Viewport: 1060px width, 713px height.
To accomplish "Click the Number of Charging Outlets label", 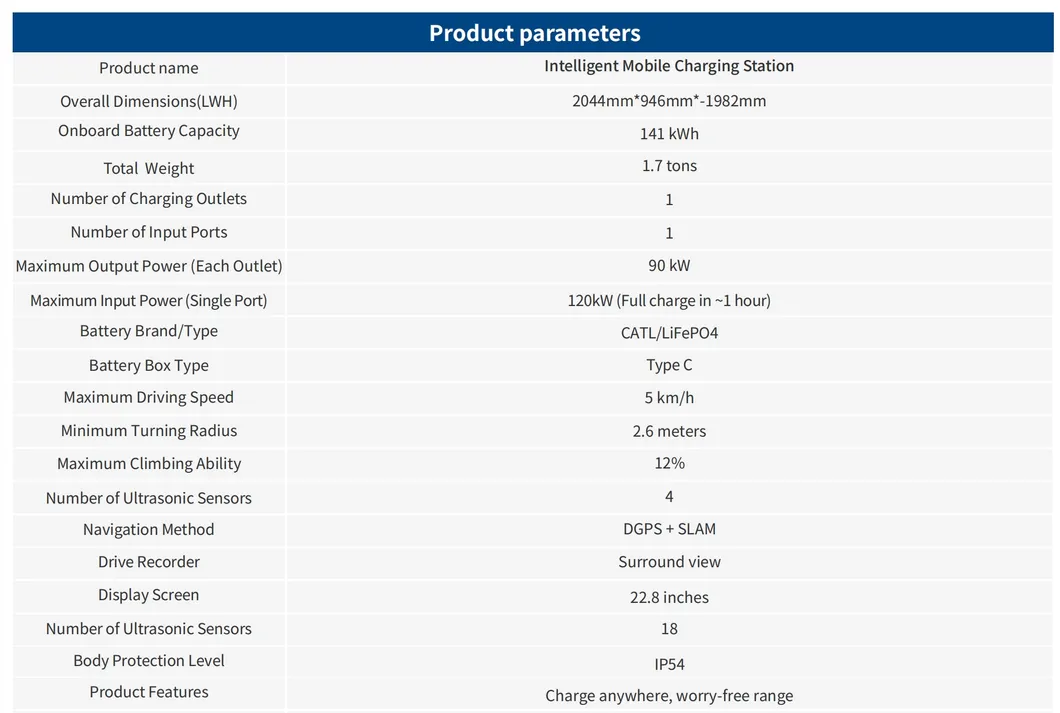I will (x=149, y=198).
